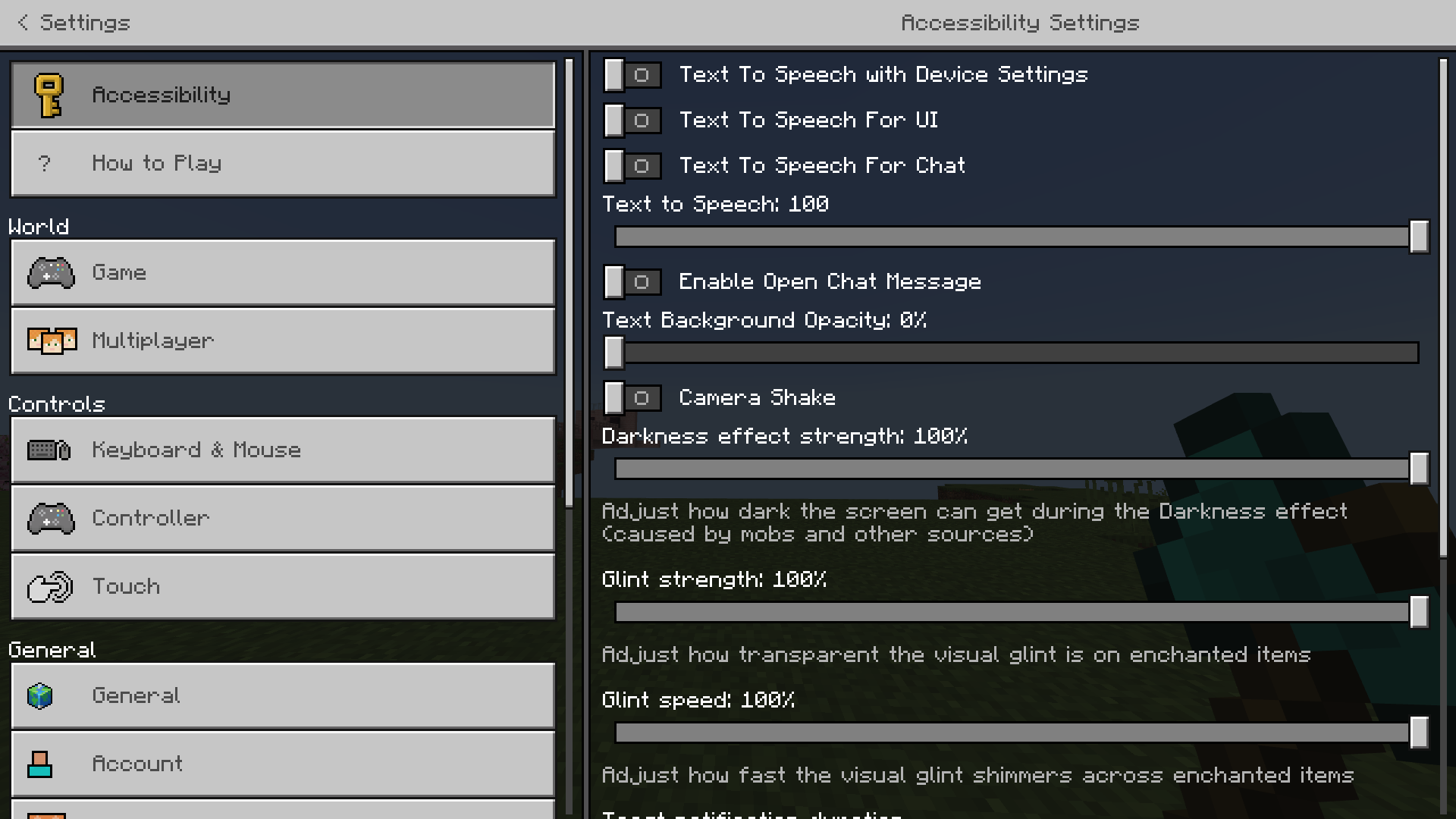Click the question mark How to Play icon
This screenshot has width=1456, height=819.
click(x=45, y=164)
